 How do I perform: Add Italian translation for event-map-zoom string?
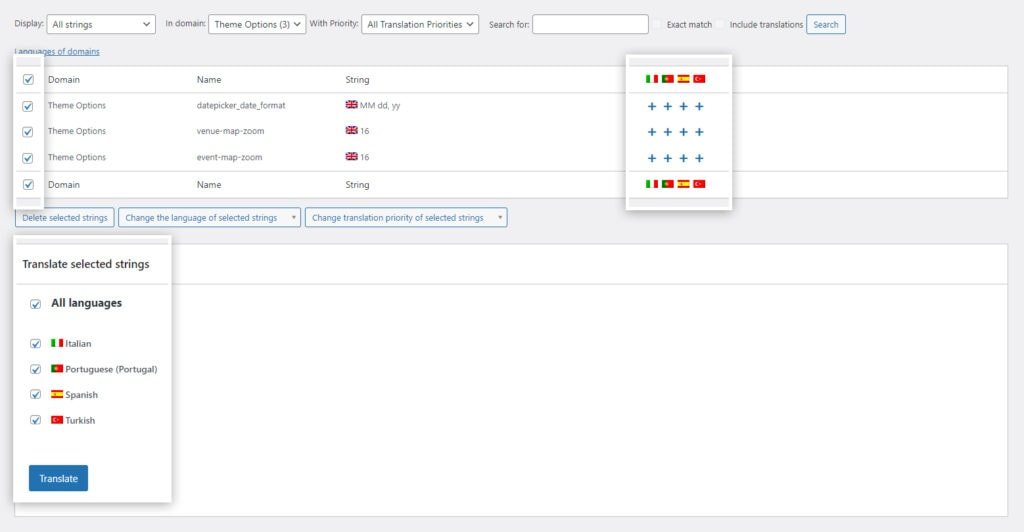pos(652,158)
